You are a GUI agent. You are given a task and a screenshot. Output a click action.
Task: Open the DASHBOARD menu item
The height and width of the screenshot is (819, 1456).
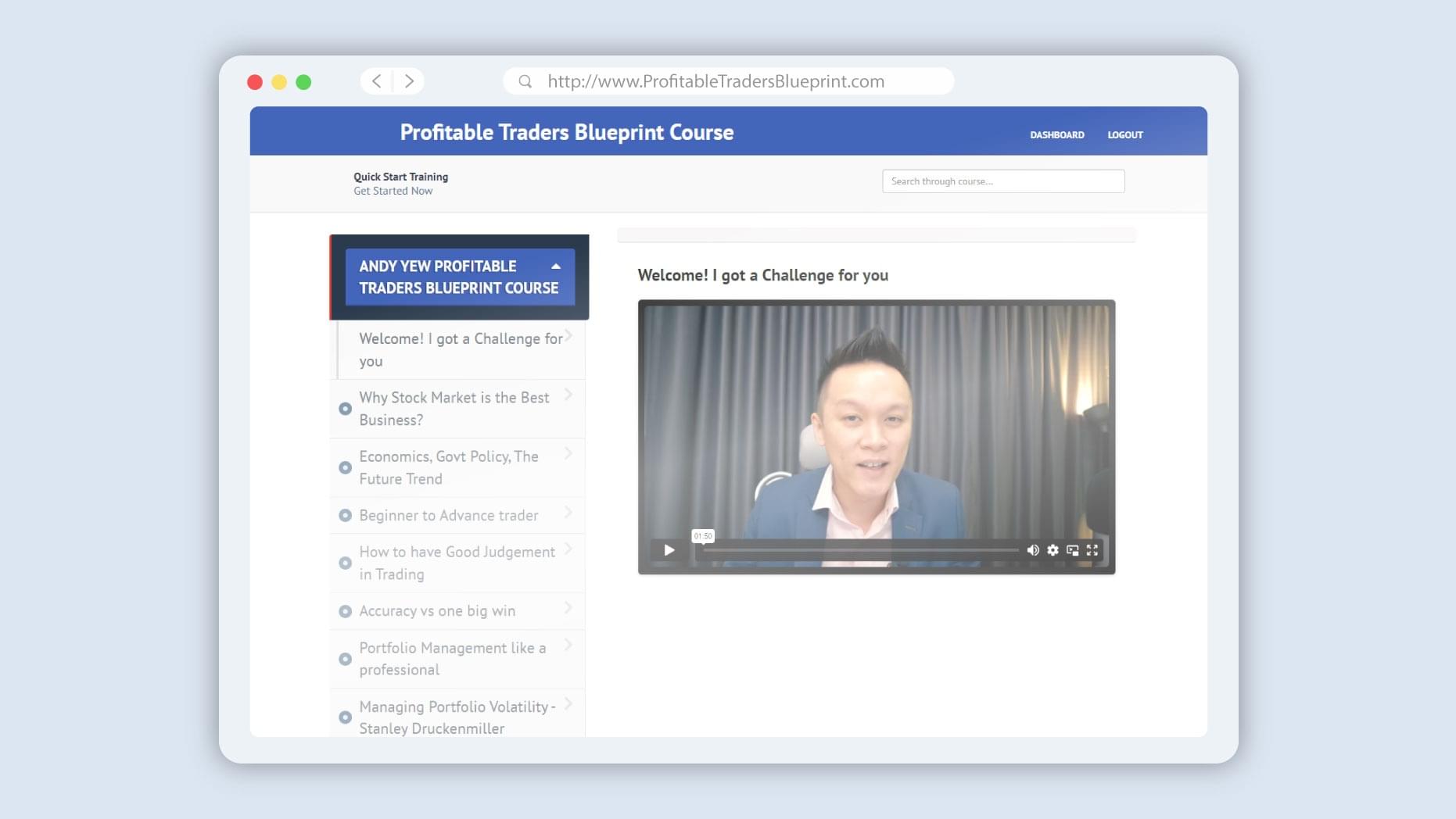1056,135
